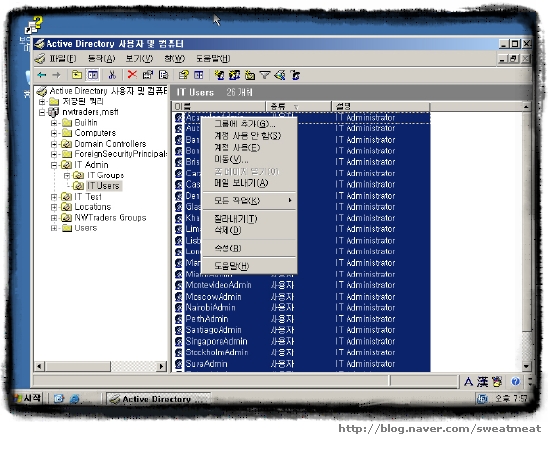Expand the NWTraders Groups tree node
This screenshot has height=450, width=548.
(x=54, y=218)
